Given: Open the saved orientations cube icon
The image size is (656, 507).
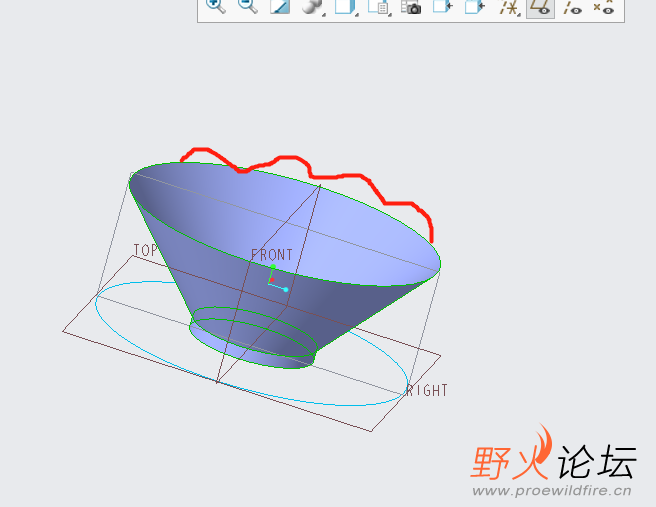Looking at the screenshot, I should pyautogui.click(x=345, y=6).
